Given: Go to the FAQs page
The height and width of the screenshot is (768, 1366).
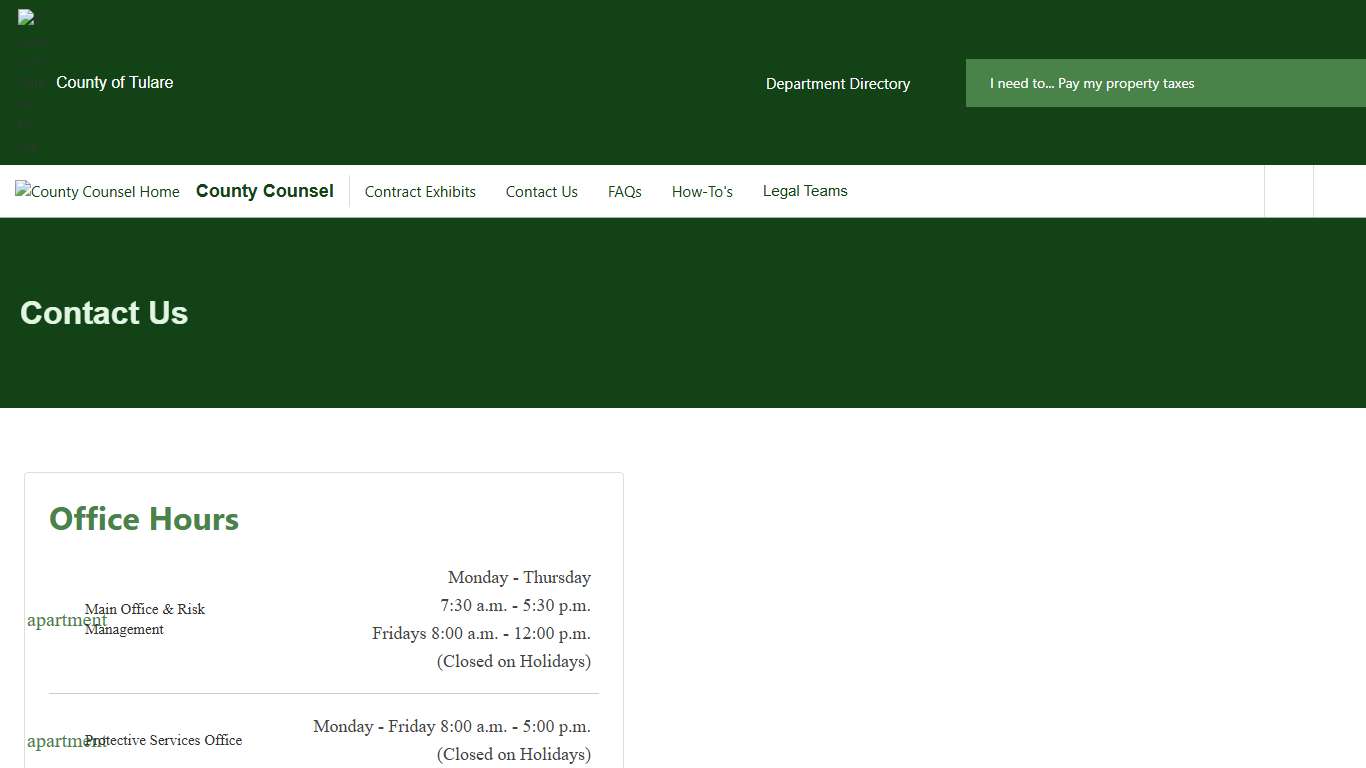Looking at the screenshot, I should coord(624,191).
